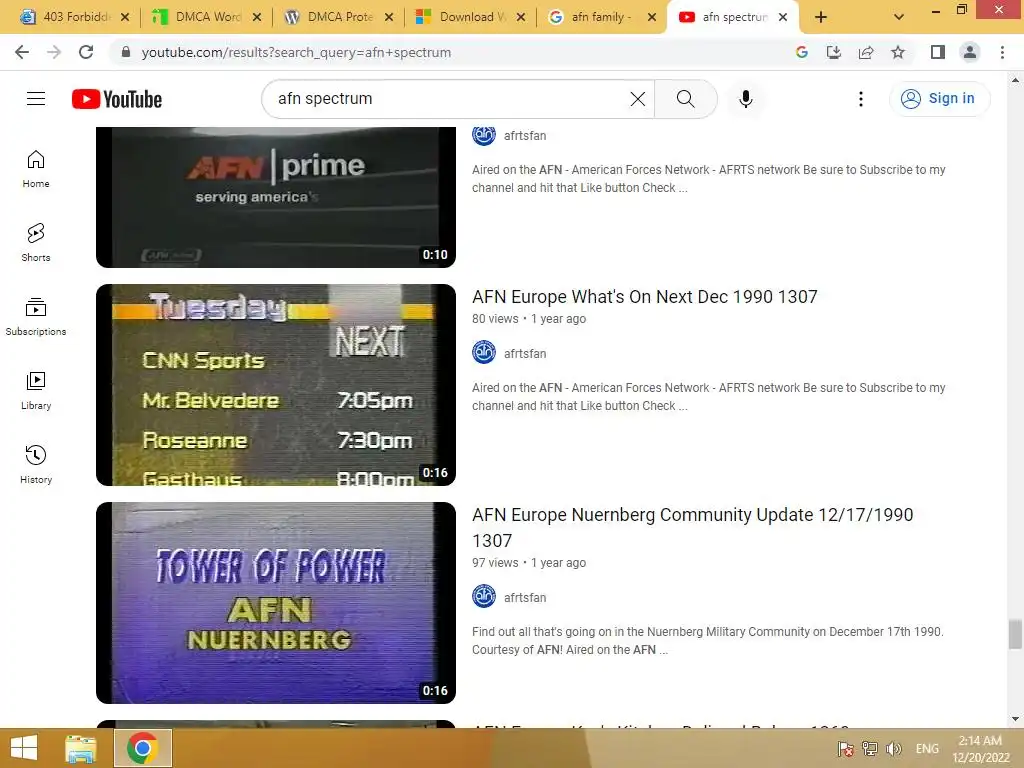Close the 403 Forbidden tab

pyautogui.click(x=125, y=18)
